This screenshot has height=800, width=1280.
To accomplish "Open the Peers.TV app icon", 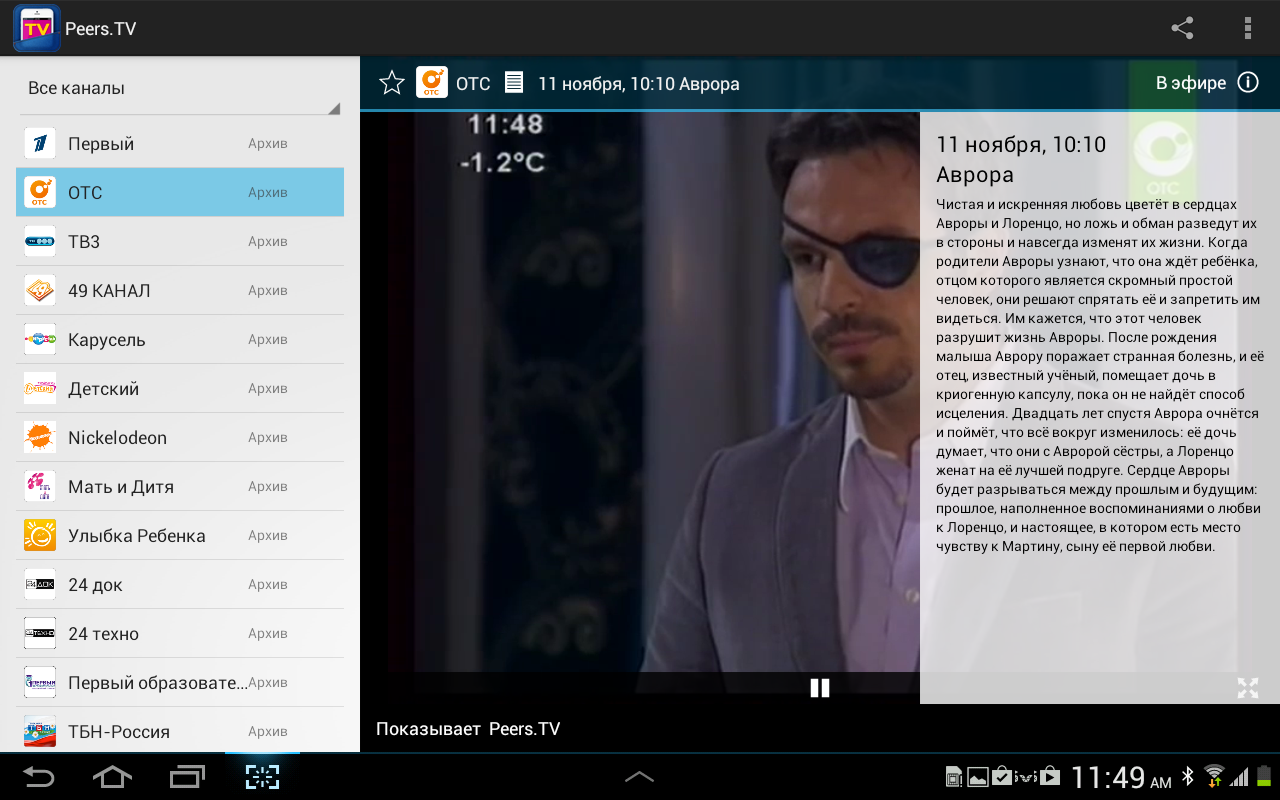I will coord(37,28).
